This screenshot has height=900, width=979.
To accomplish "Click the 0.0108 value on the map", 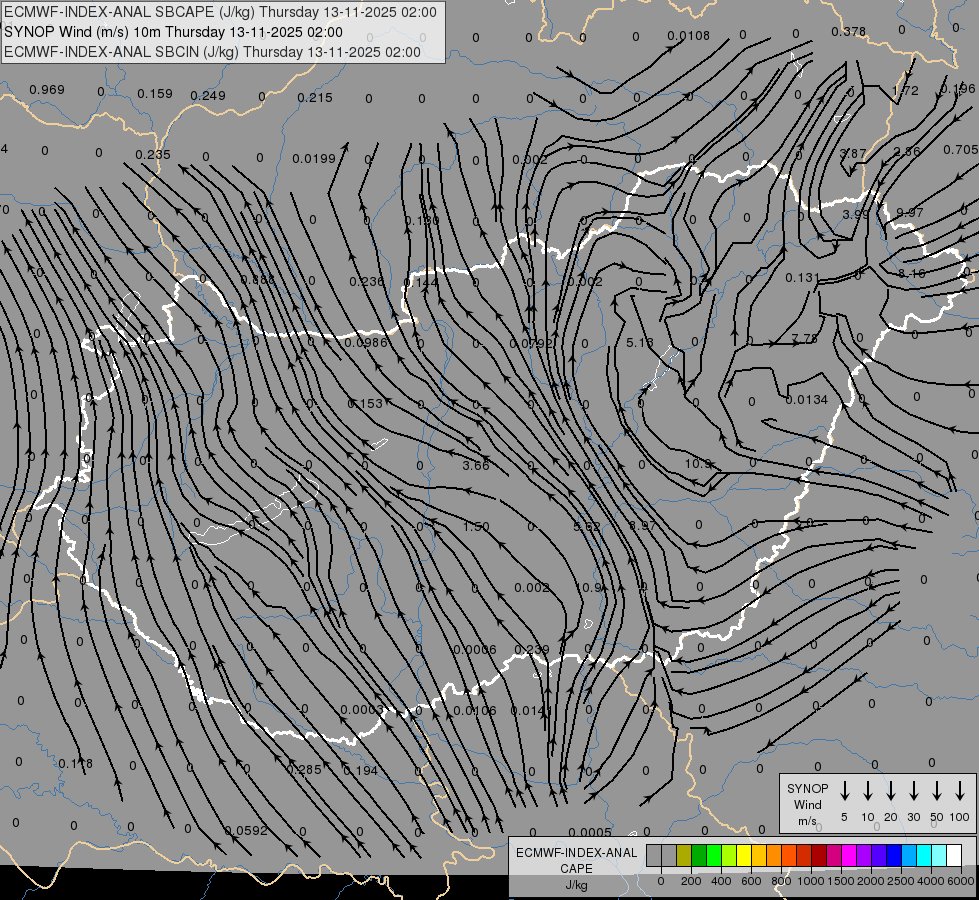I will [x=688, y=36].
